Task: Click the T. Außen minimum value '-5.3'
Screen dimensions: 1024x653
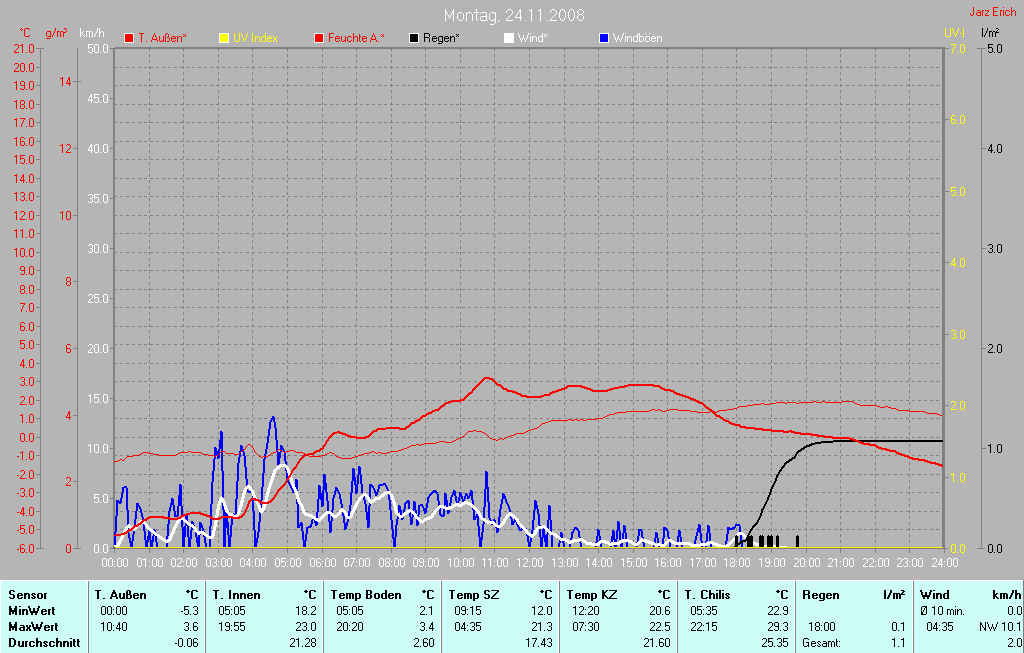Action: tap(189, 611)
